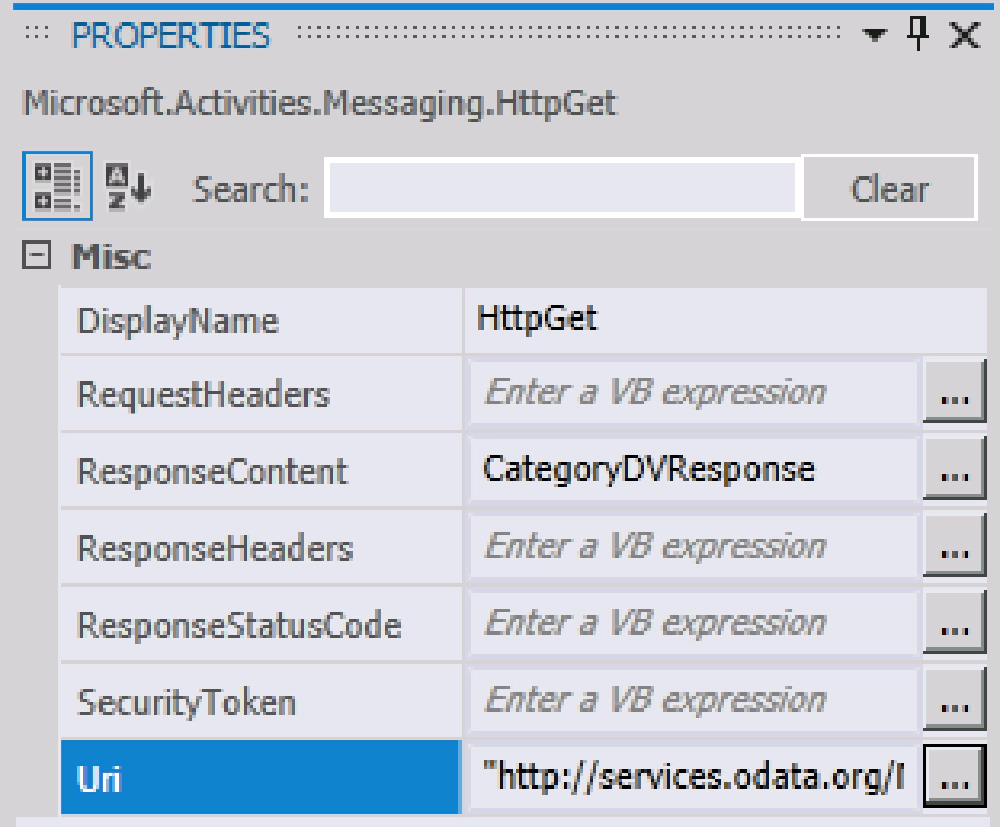Toggle the Properties window pin
The image size is (1000, 827).
917,32
